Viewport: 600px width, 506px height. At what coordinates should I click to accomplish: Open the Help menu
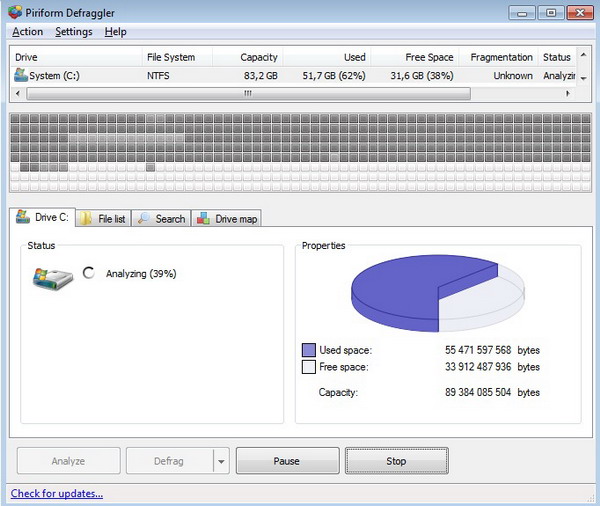pyautogui.click(x=116, y=32)
